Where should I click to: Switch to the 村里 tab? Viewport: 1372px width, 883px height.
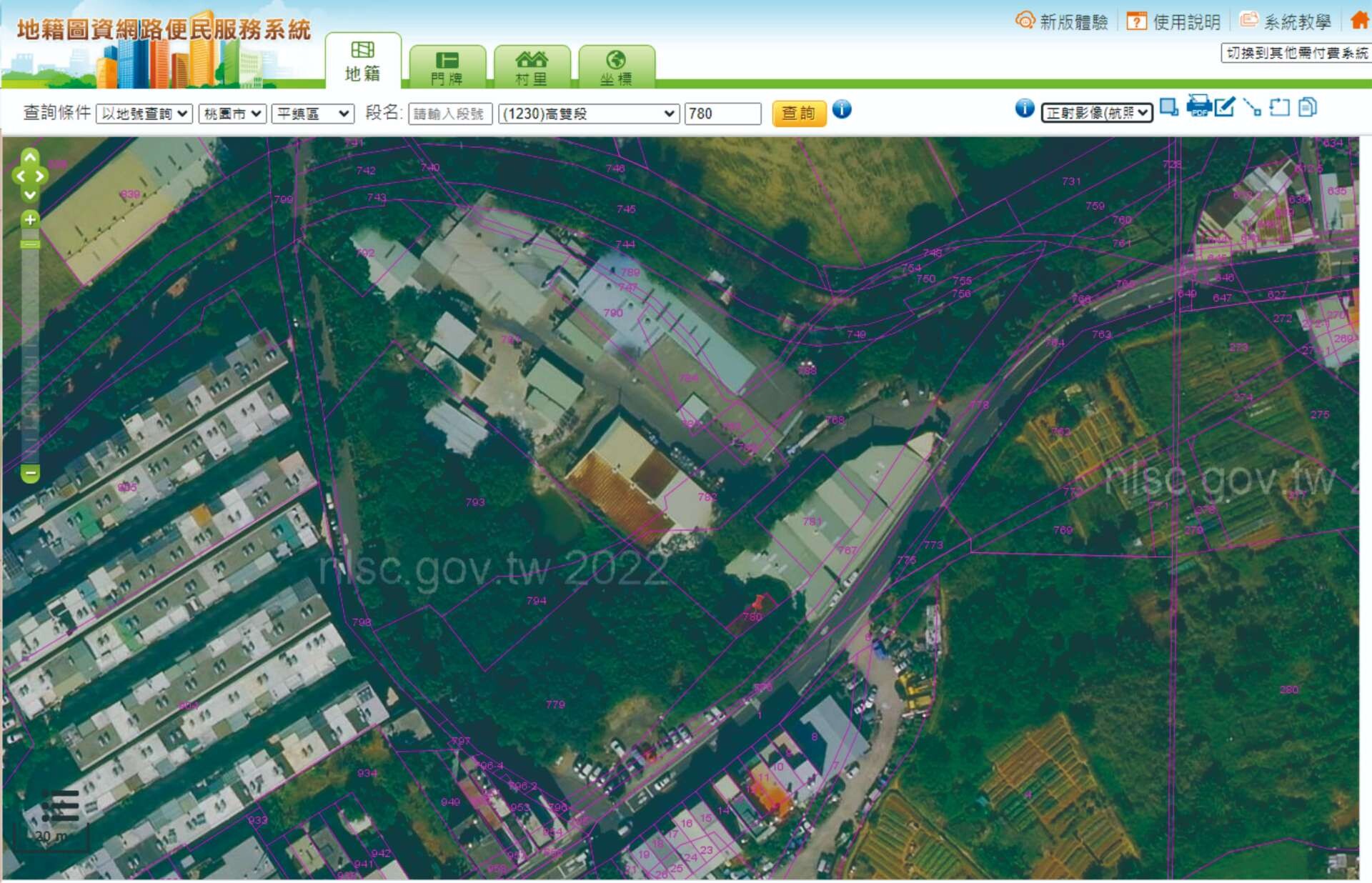[532, 68]
